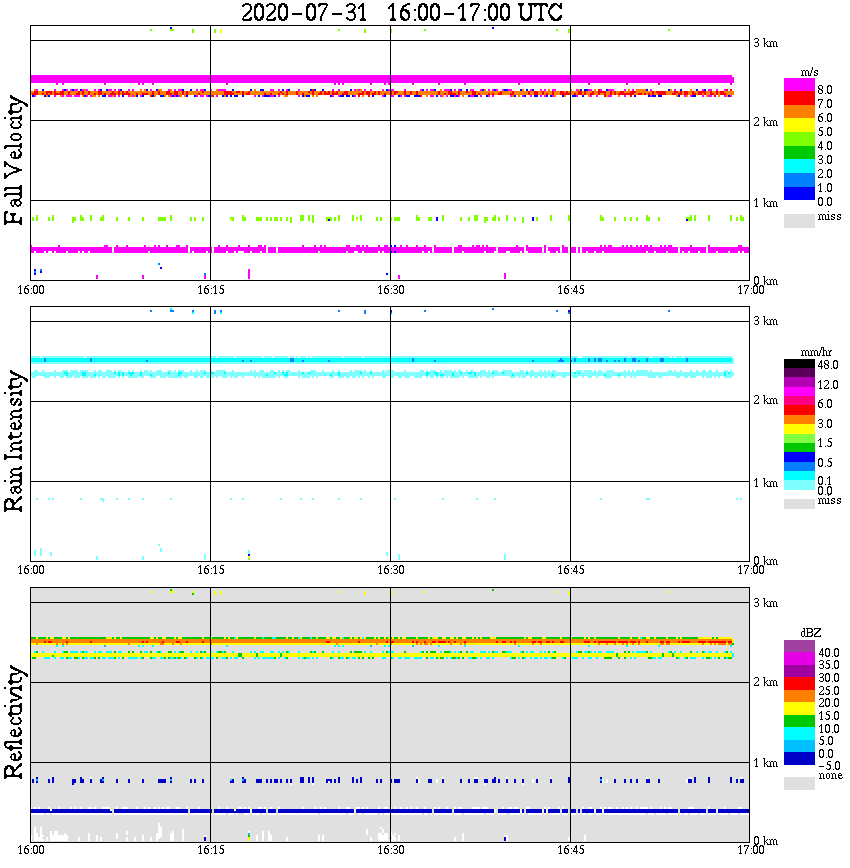Click the "40.0" value in the dBZ legend
Viewport: 850px width, 868px height.
coord(829,653)
